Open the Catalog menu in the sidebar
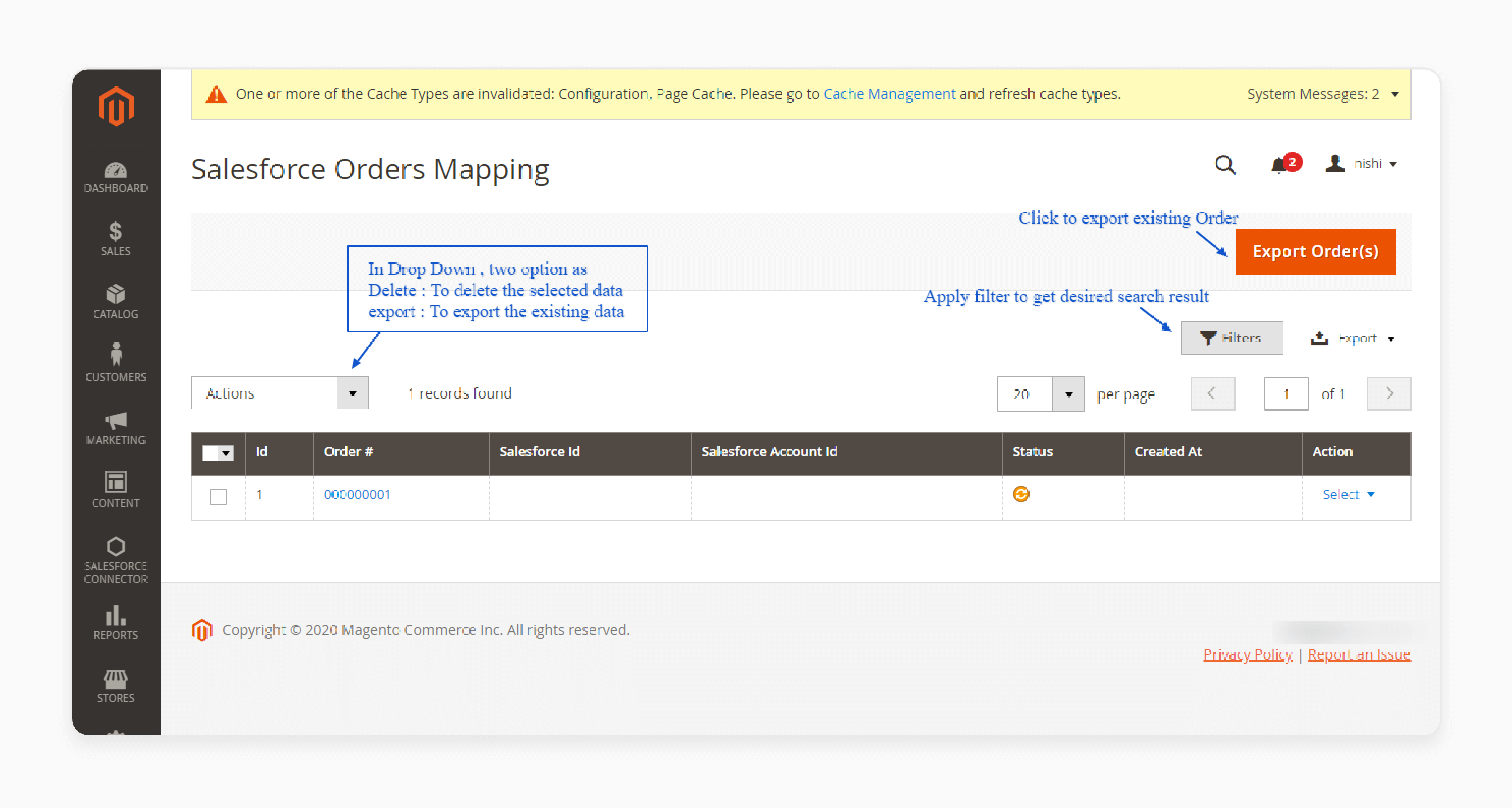The height and width of the screenshot is (808, 1512). [116, 302]
